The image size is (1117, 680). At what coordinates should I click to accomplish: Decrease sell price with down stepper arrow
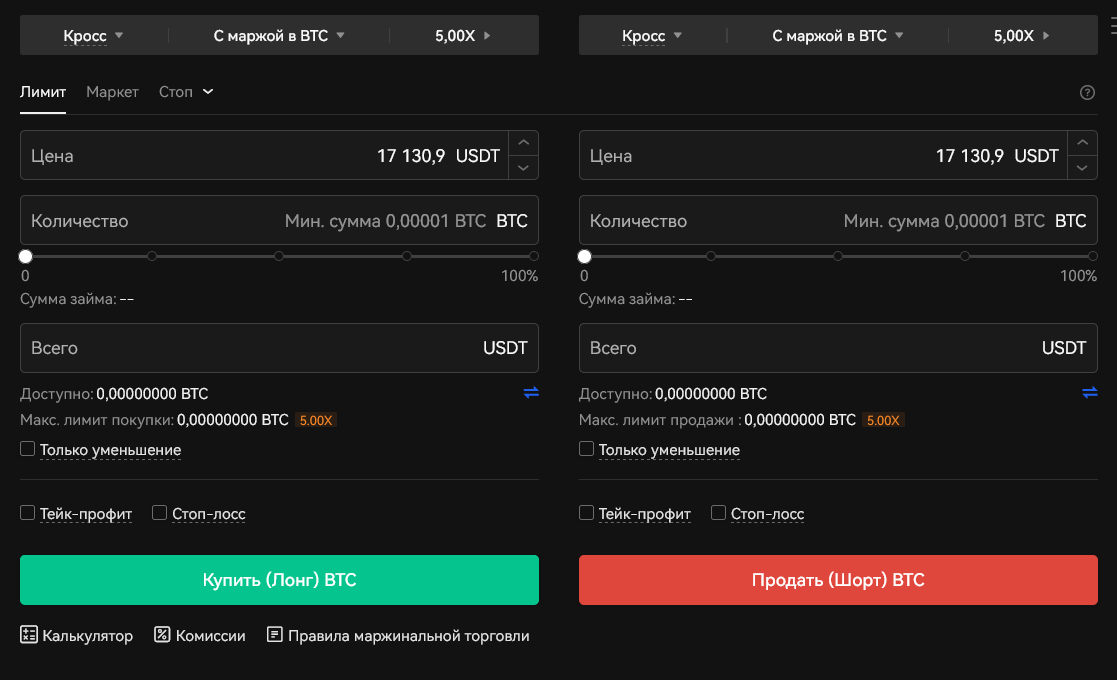click(x=1082, y=167)
